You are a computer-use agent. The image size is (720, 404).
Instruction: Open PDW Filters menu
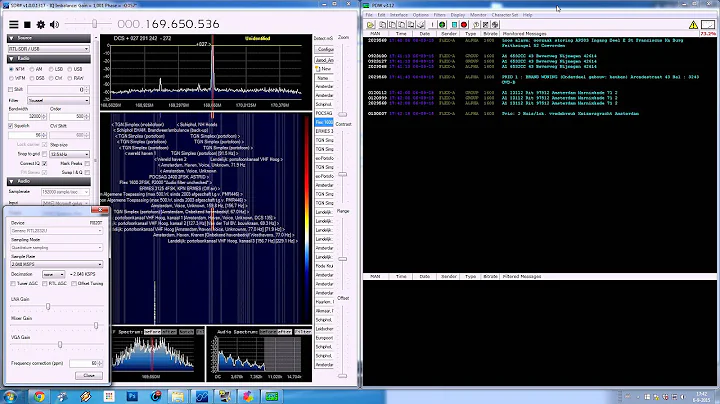coord(439,15)
